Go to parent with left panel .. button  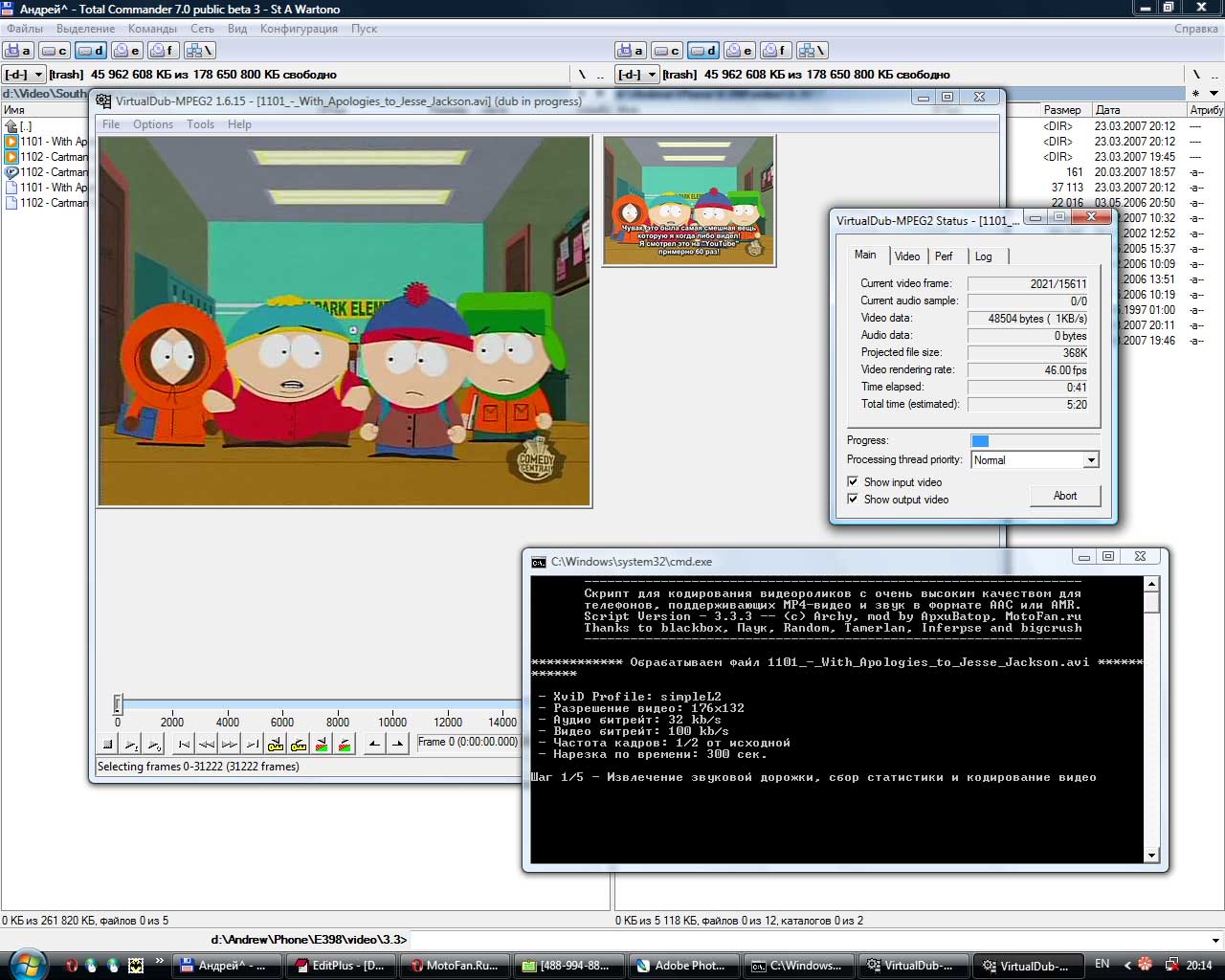coord(600,75)
